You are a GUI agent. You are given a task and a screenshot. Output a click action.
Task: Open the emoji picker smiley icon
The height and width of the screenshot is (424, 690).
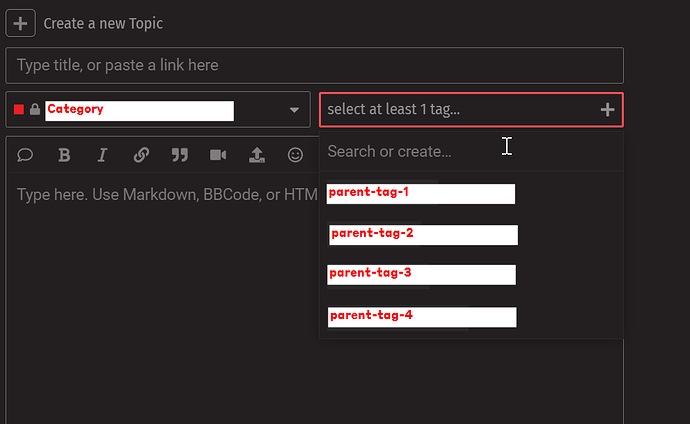[x=295, y=155]
